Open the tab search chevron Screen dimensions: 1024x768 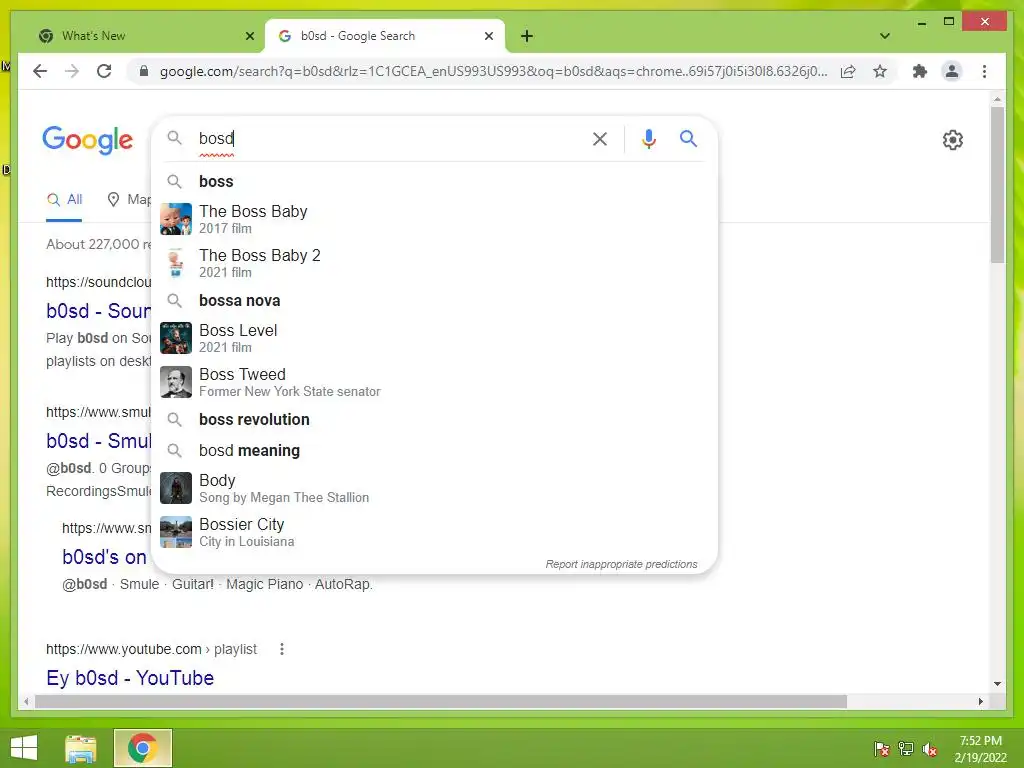click(885, 36)
